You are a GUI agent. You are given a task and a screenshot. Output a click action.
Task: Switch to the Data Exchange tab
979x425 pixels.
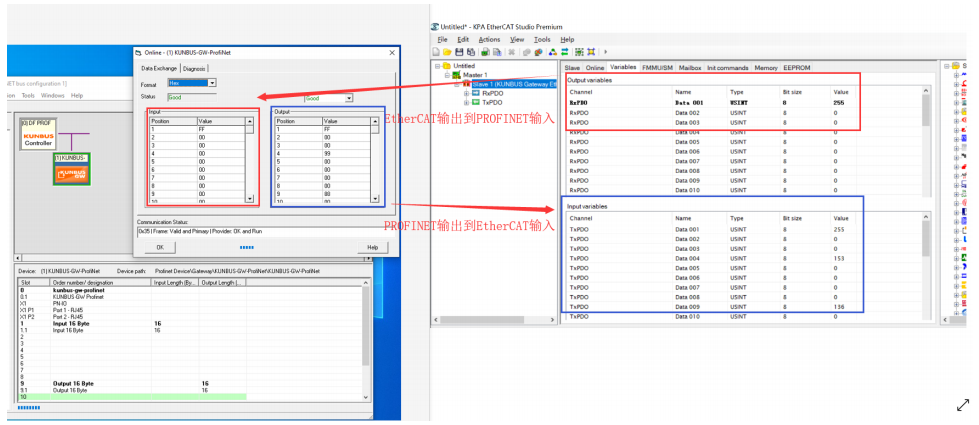point(159,69)
